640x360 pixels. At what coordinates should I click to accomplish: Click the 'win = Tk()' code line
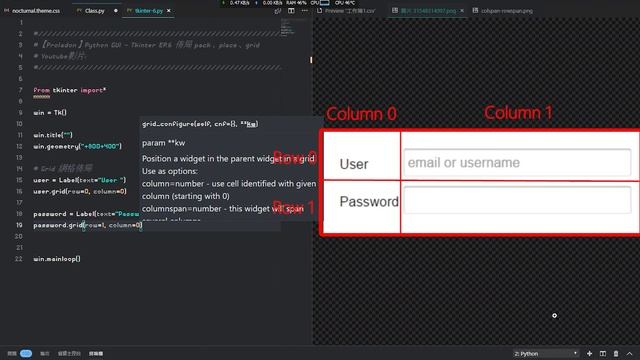[x=50, y=113]
